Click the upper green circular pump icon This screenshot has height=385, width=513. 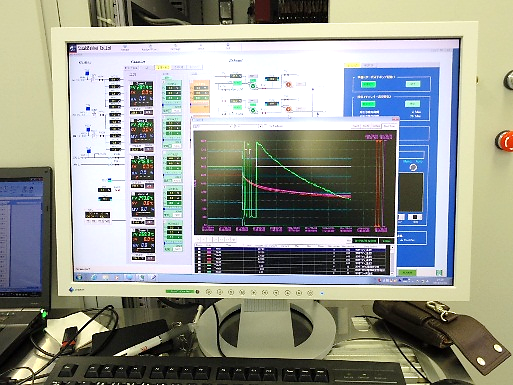253,87
